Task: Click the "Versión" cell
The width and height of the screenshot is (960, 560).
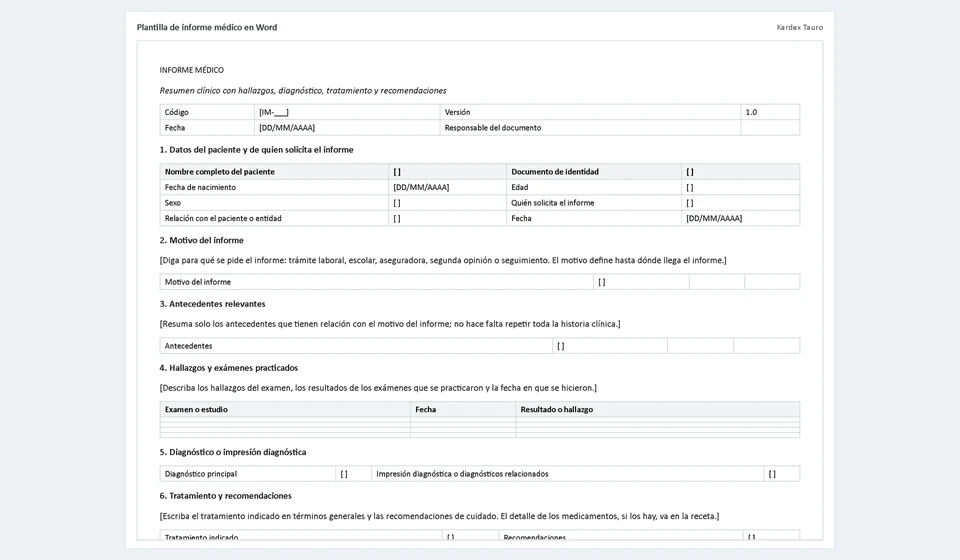Action: [590, 112]
